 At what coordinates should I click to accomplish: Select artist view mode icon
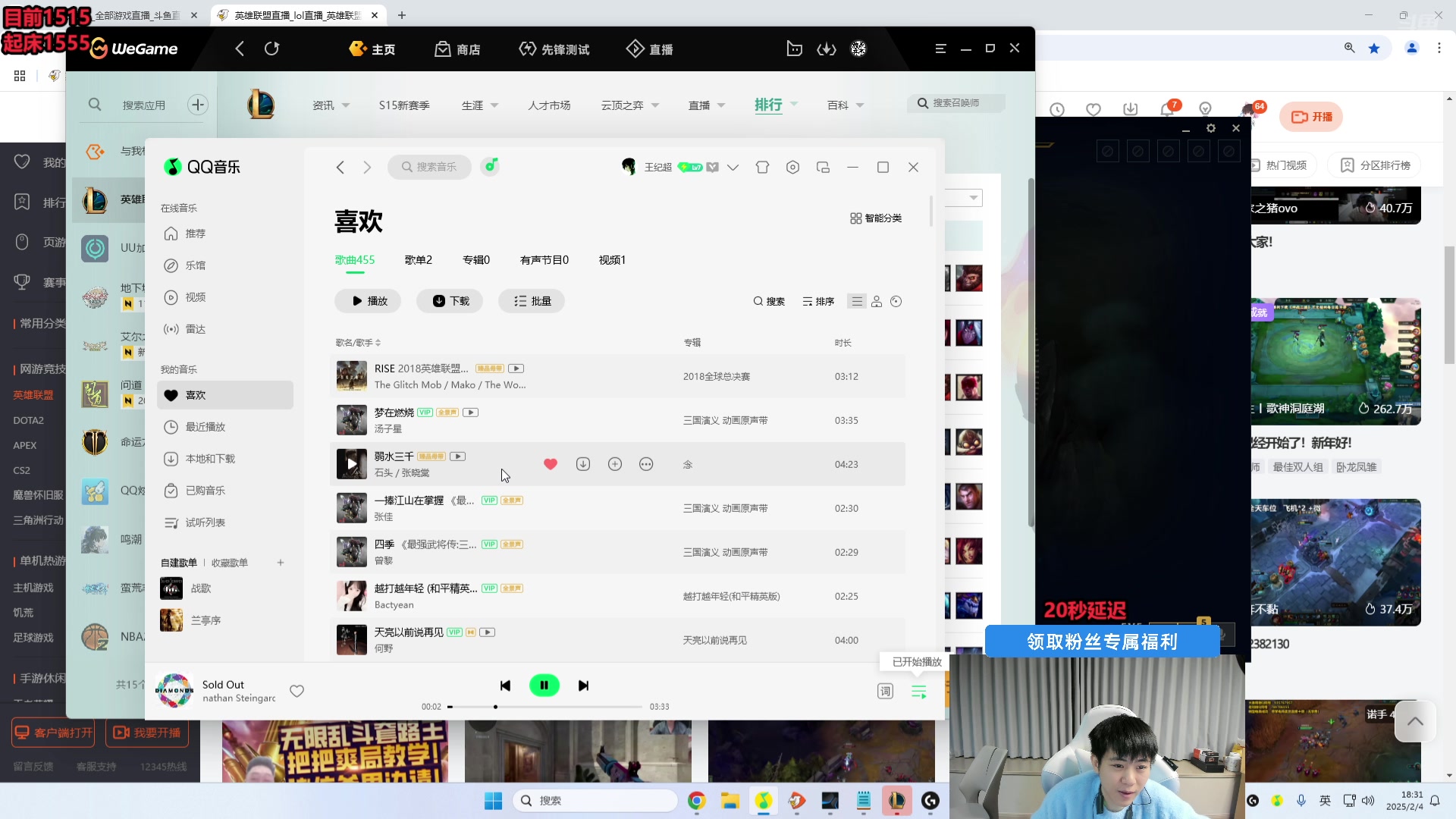click(x=877, y=302)
